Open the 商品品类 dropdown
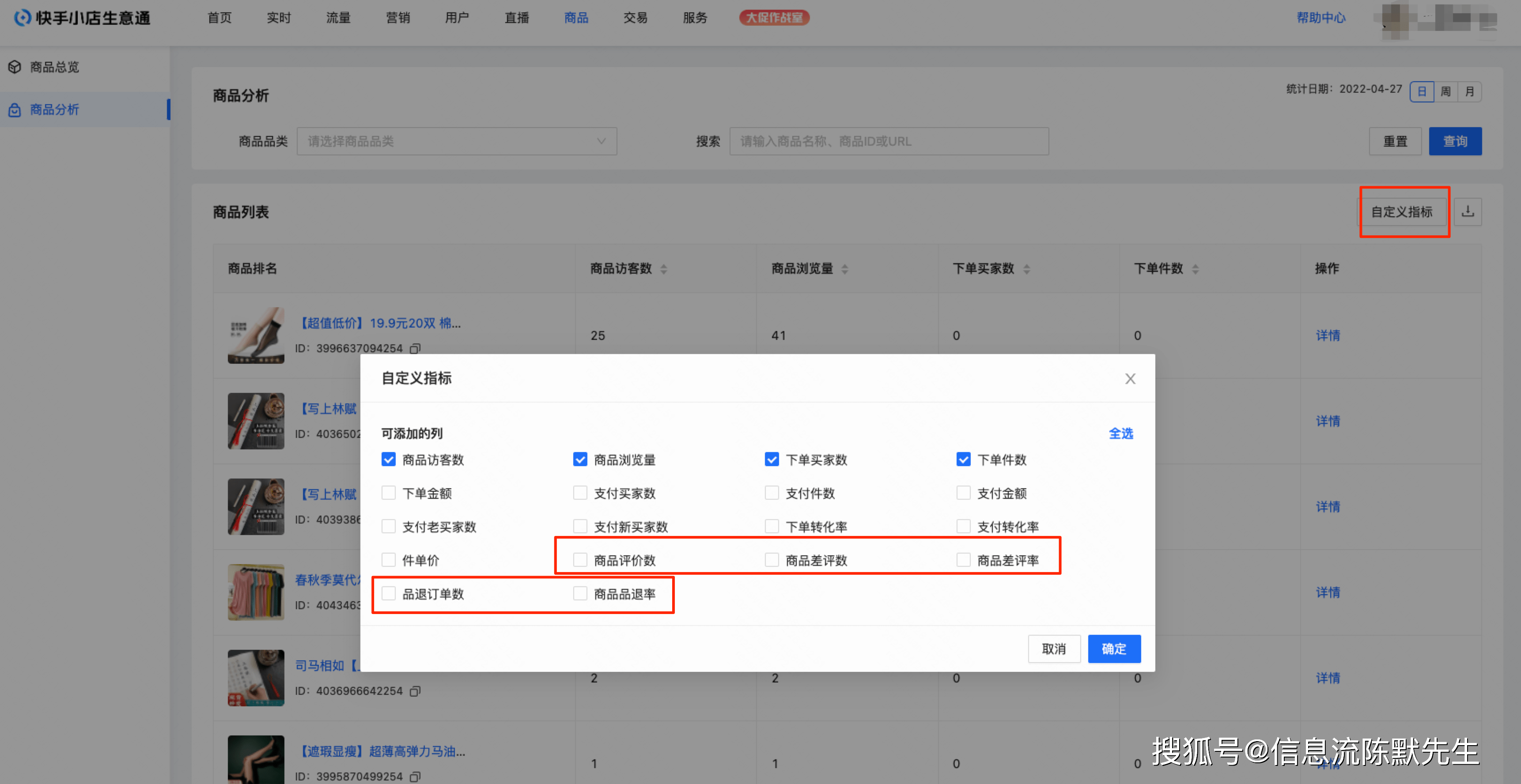The width and height of the screenshot is (1521, 784). [457, 141]
